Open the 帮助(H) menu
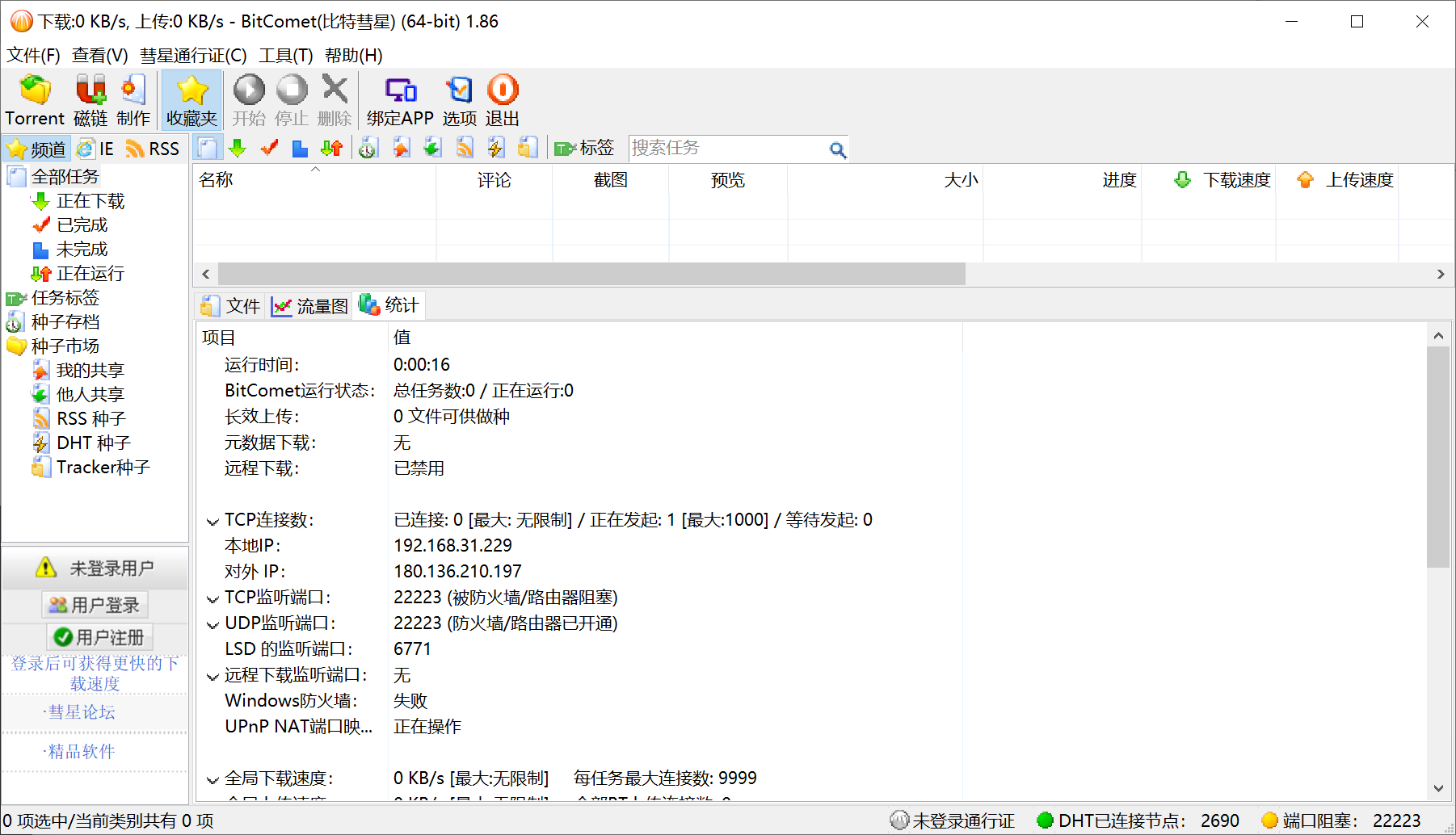Screen dimensions: 1456x835 pos(354,55)
